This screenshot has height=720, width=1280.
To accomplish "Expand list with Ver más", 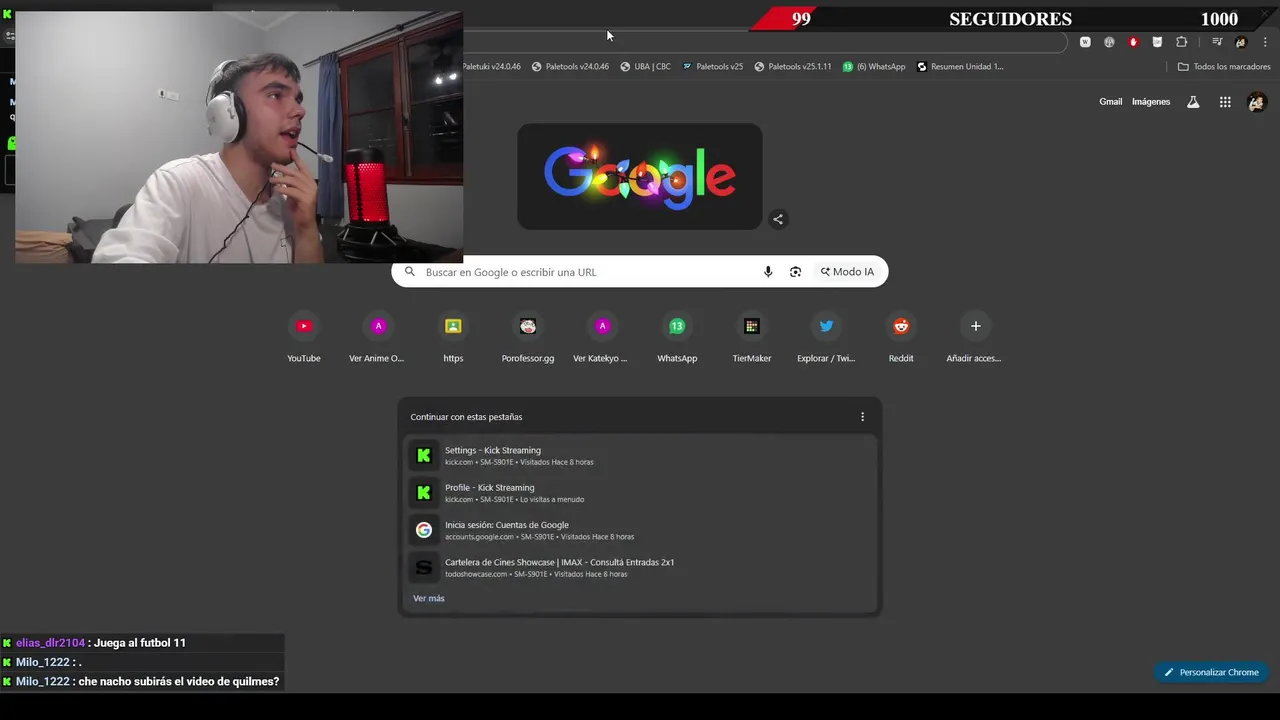I will 429,598.
